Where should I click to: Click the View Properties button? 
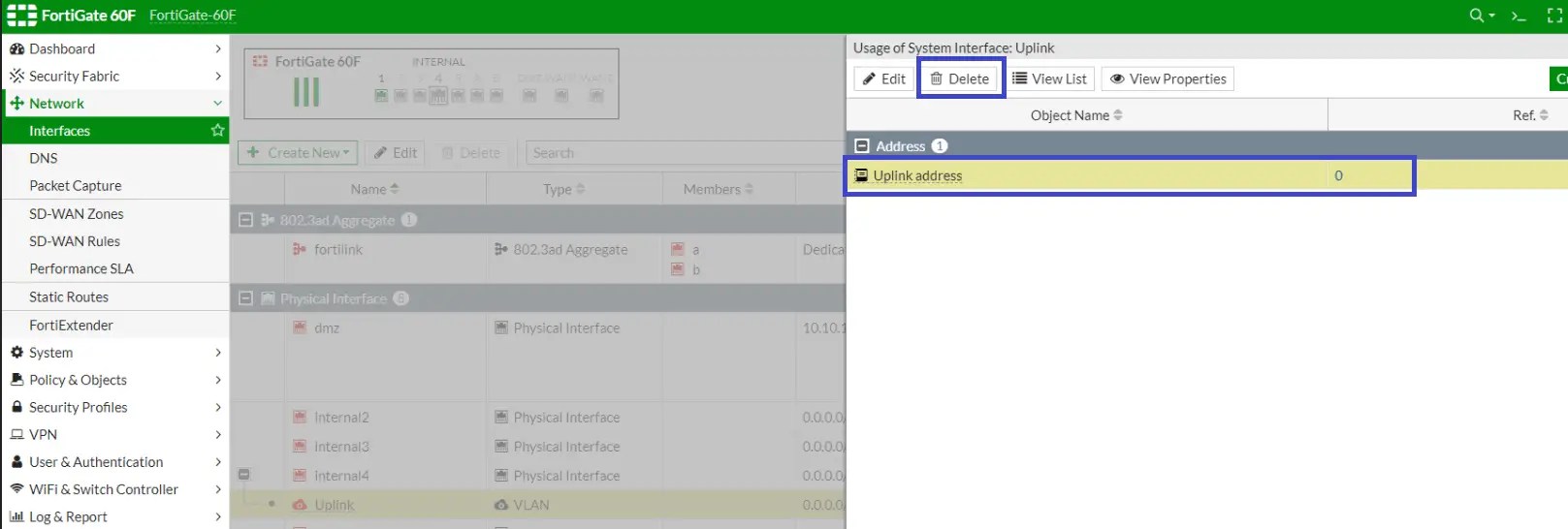pyautogui.click(x=1168, y=78)
